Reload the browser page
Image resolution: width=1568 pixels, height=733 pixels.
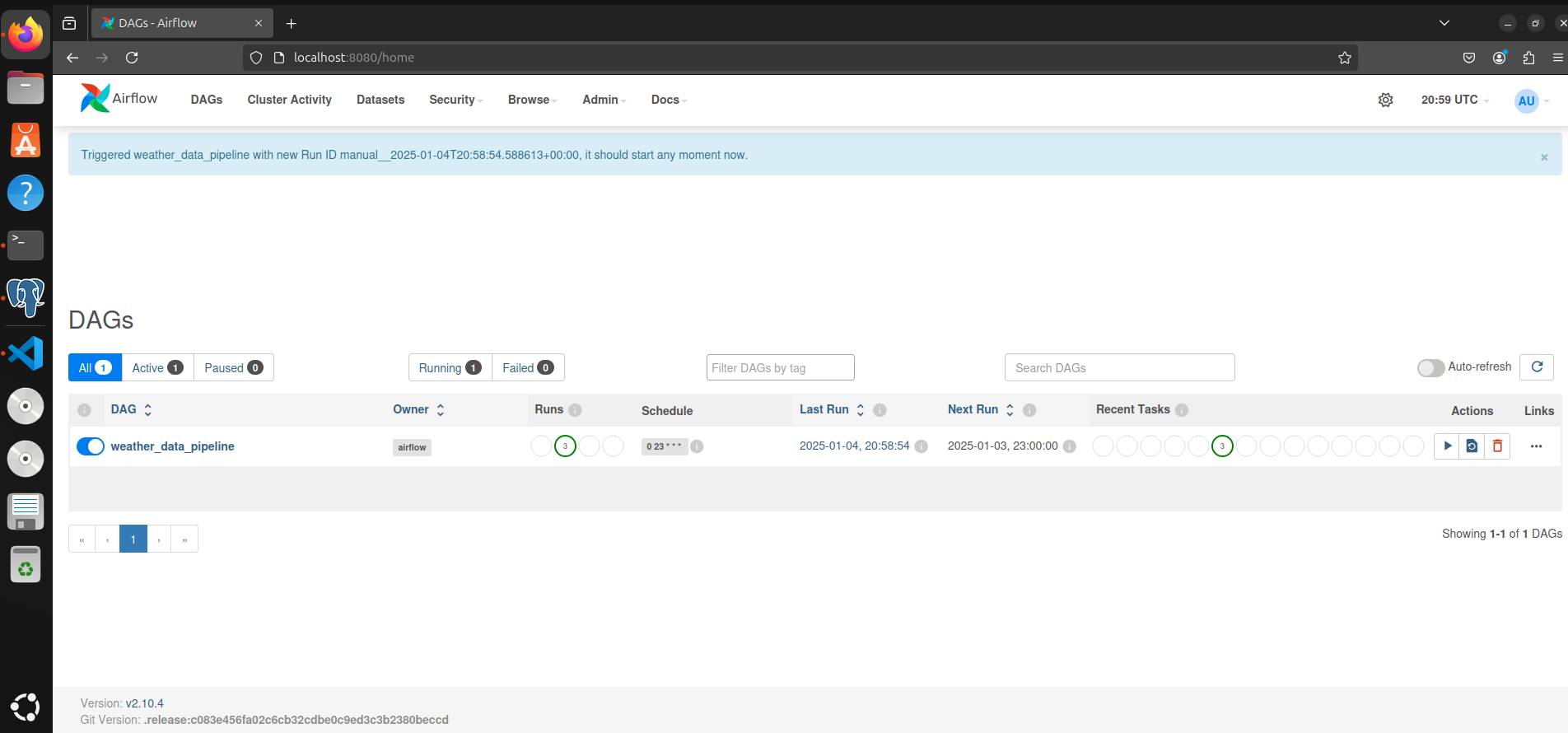coord(132,58)
